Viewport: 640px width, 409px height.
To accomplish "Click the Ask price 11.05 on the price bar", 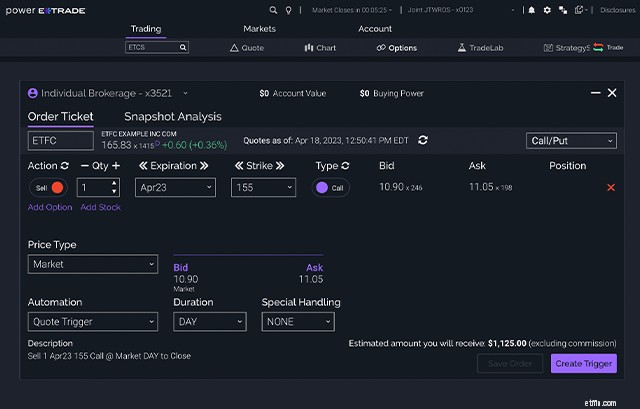I will click(x=311, y=279).
